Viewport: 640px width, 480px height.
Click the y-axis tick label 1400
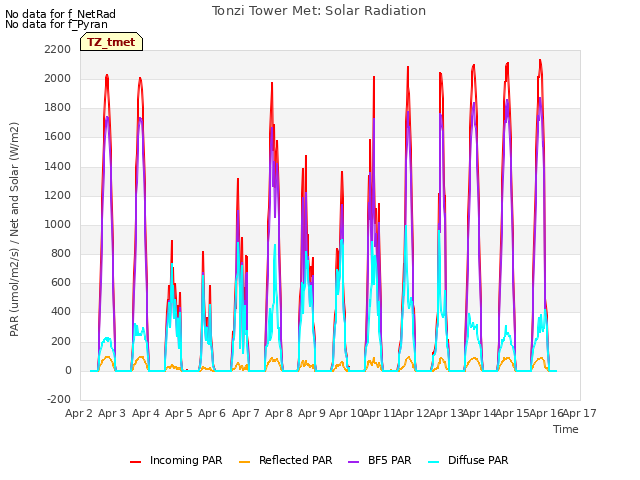[x=58, y=166]
